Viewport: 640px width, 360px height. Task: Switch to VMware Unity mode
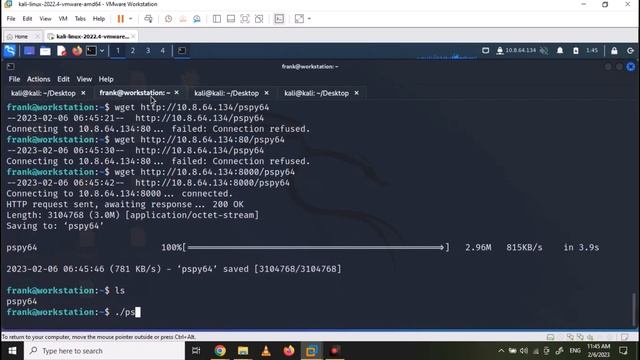(x=259, y=19)
